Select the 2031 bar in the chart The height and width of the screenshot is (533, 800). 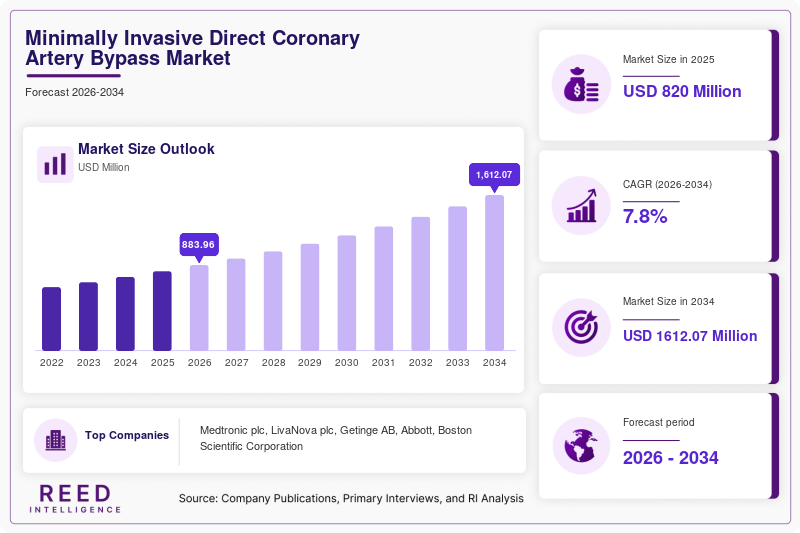coord(384,288)
